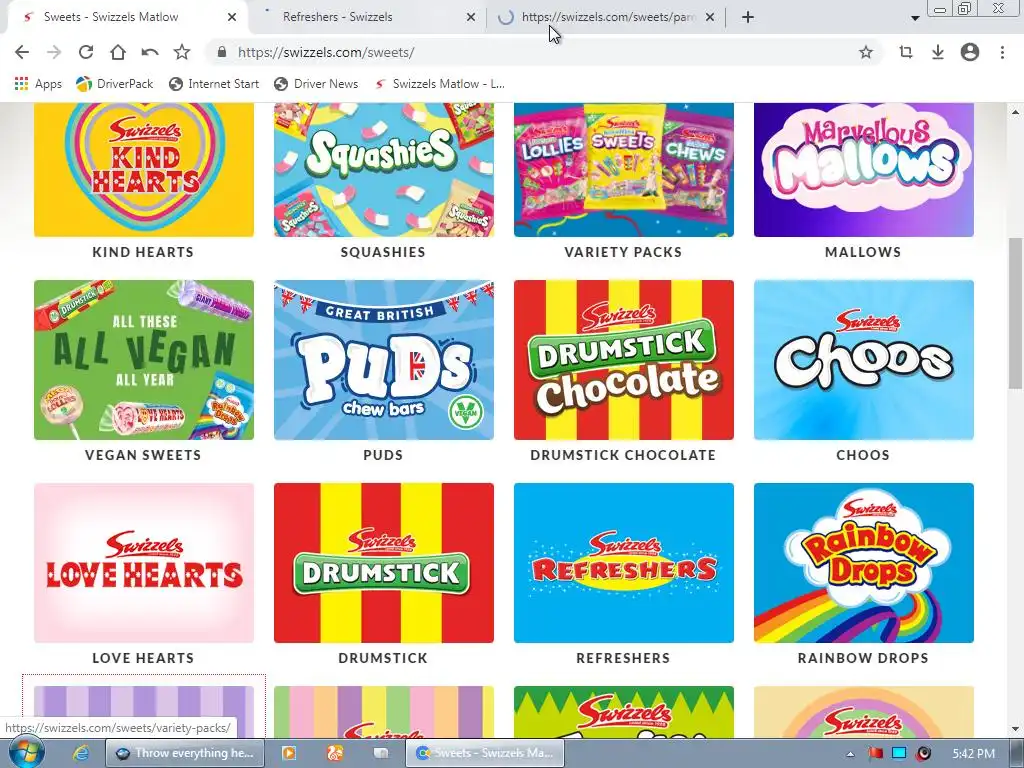Switch to the 'Throw everything he...' taskbar window
Viewport: 1024px width, 768px height.
185,753
